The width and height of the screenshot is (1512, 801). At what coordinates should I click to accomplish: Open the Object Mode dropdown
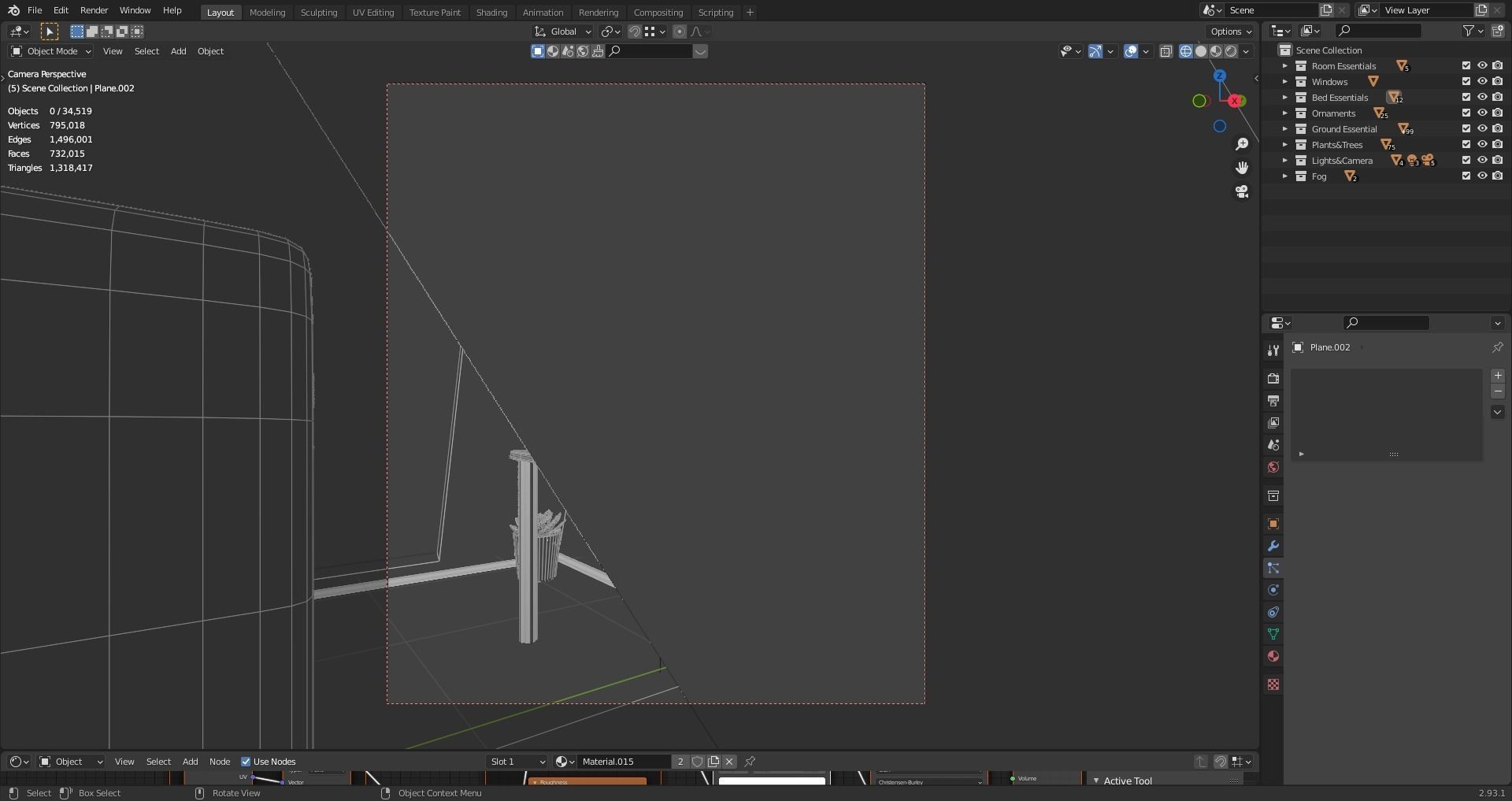(x=51, y=51)
